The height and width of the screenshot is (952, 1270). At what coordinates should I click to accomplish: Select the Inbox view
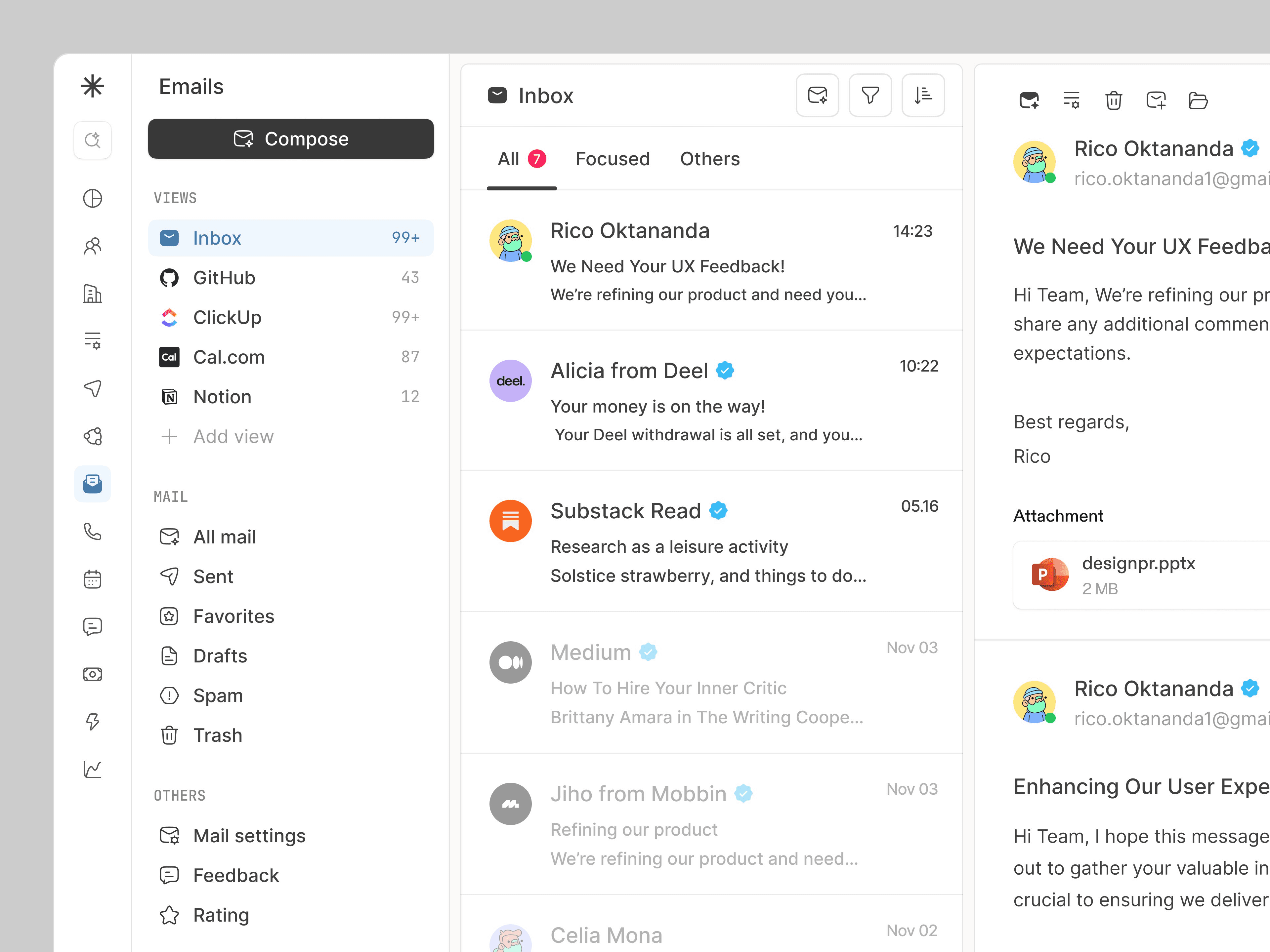click(291, 238)
